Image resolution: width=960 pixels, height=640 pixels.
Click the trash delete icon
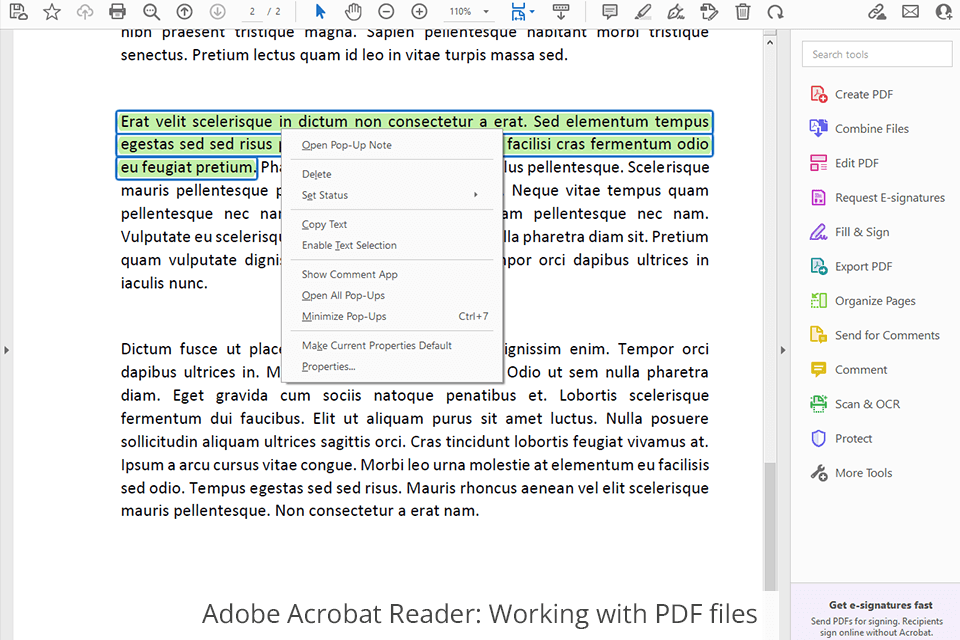[x=743, y=12]
